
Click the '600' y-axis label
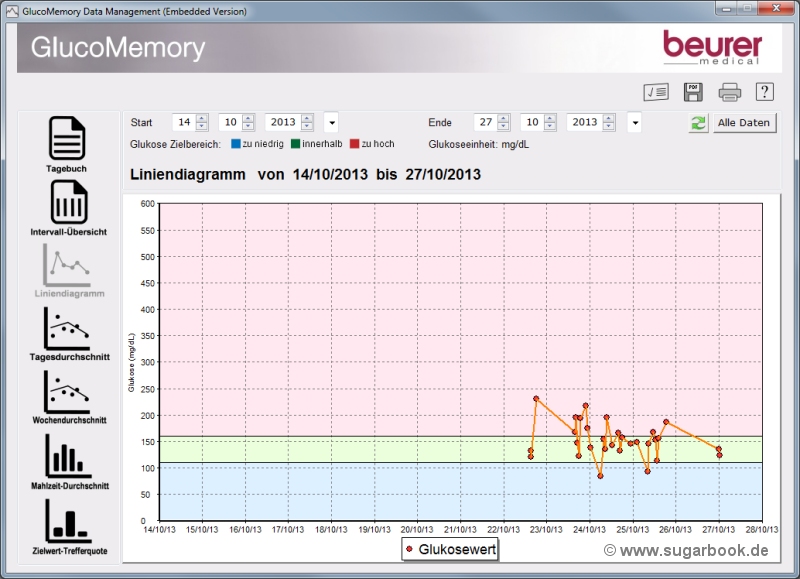[x=147, y=204]
